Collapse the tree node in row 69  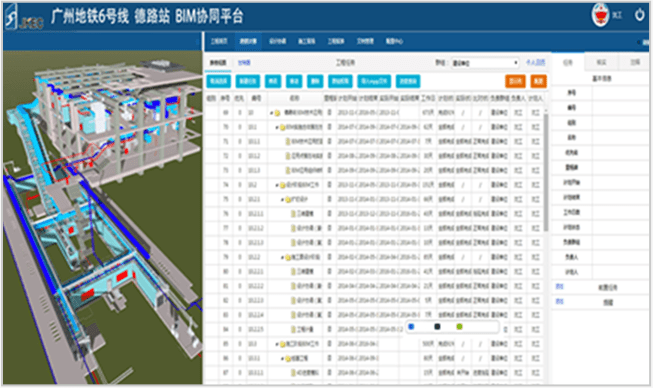point(271,113)
